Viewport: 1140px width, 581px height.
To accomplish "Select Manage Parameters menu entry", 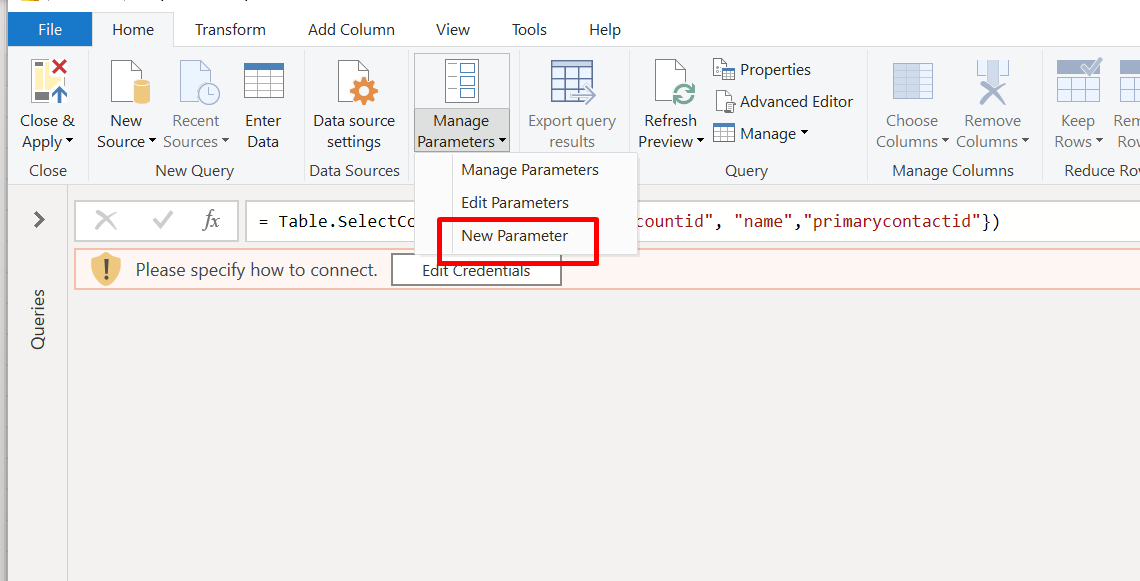I will pyautogui.click(x=529, y=170).
